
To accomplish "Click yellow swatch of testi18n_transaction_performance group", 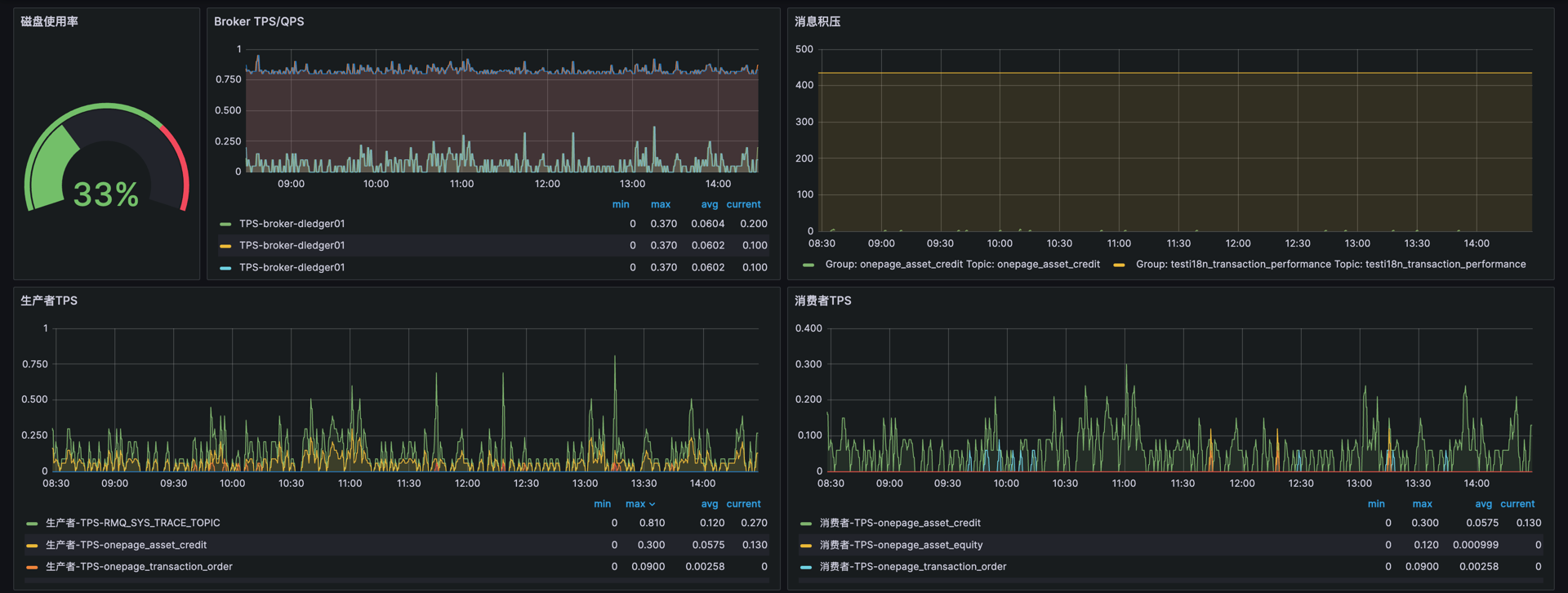I will pyautogui.click(x=1119, y=265).
